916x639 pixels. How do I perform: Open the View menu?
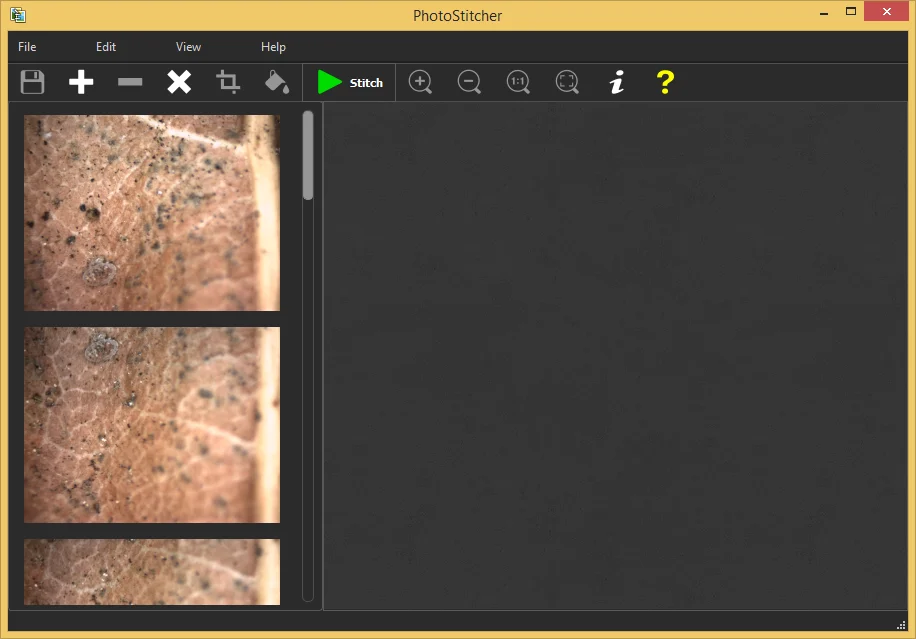tap(188, 47)
